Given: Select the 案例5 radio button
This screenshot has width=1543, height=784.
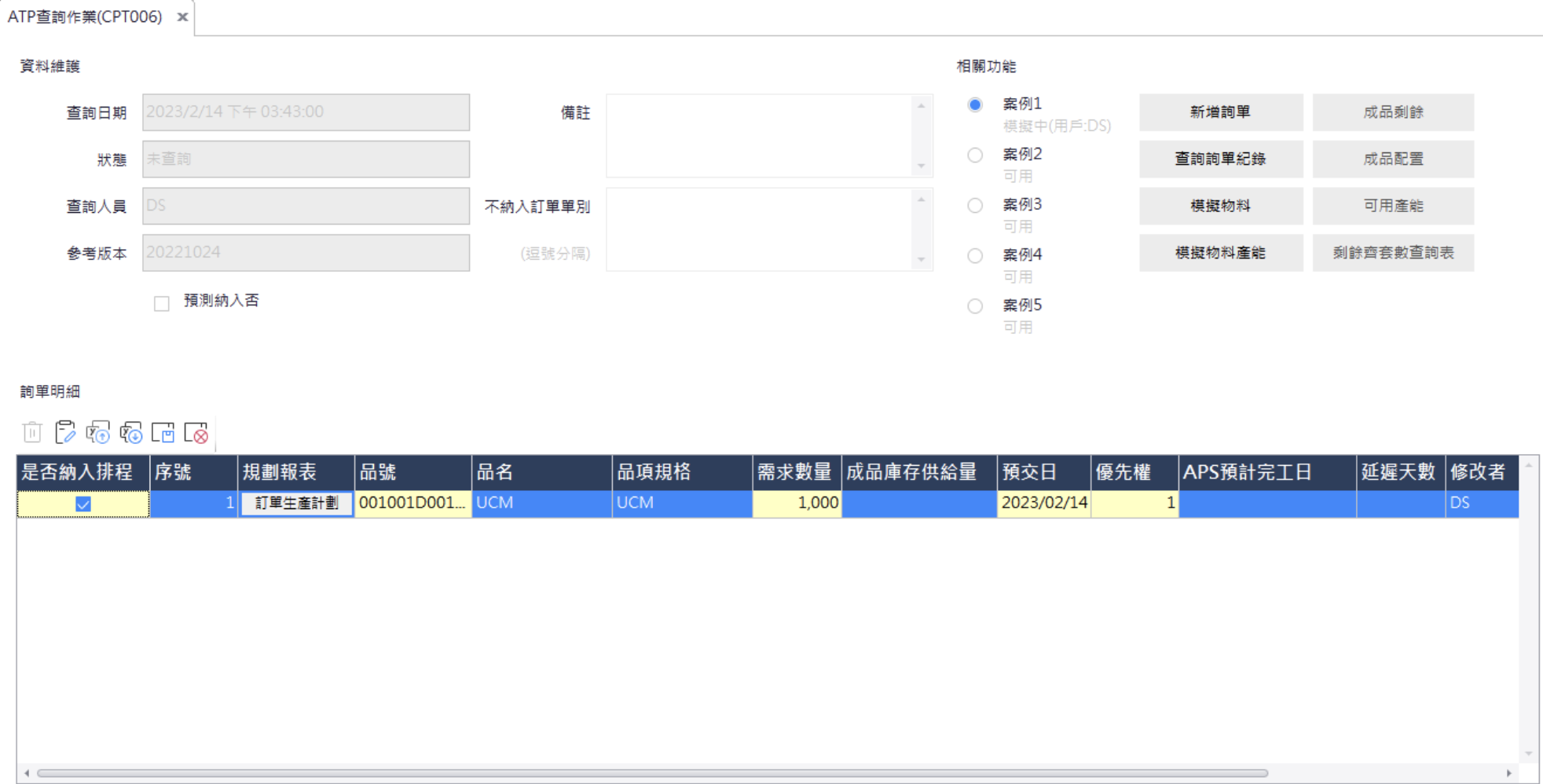Looking at the screenshot, I should (975, 306).
